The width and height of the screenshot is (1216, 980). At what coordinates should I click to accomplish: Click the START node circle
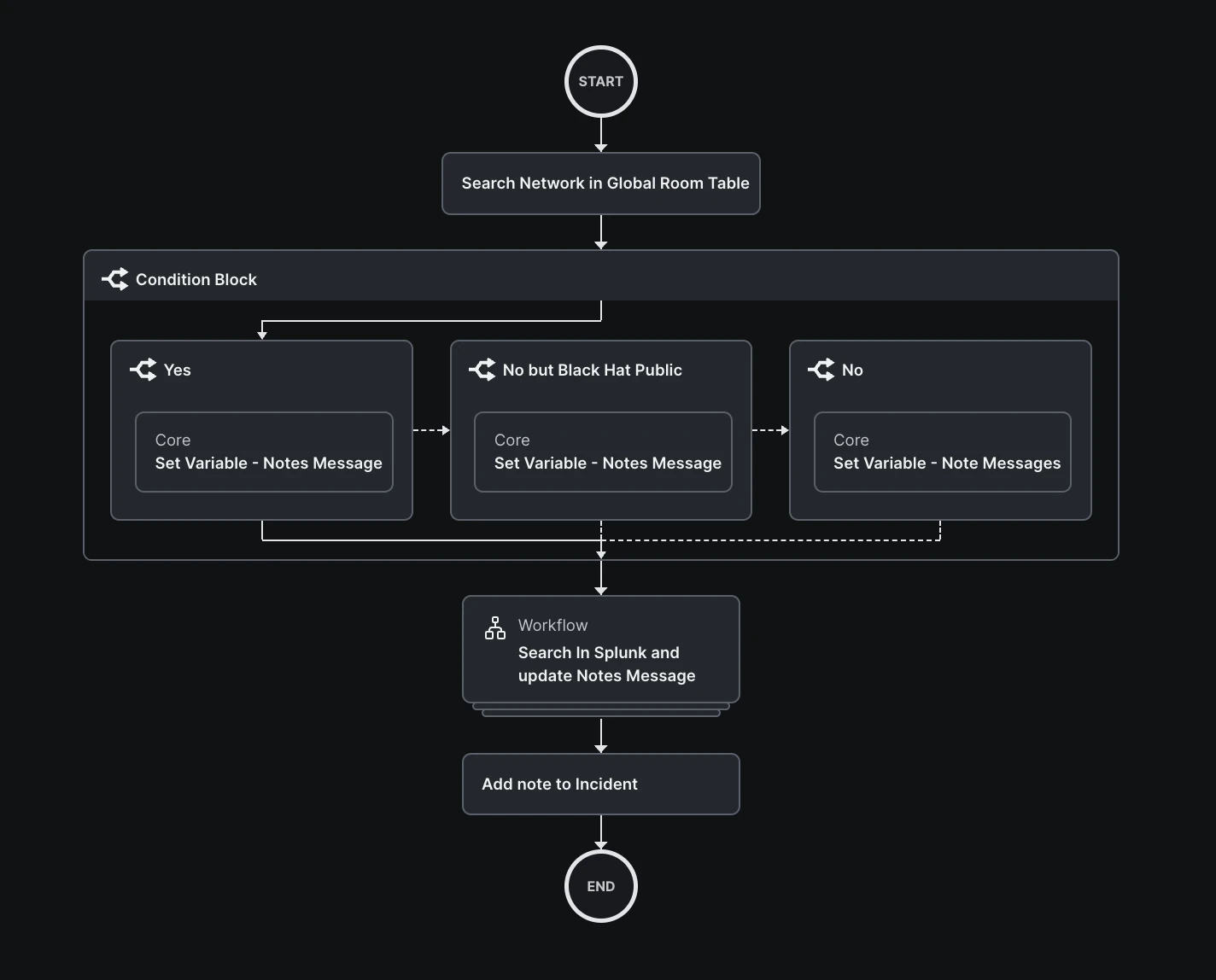600,81
